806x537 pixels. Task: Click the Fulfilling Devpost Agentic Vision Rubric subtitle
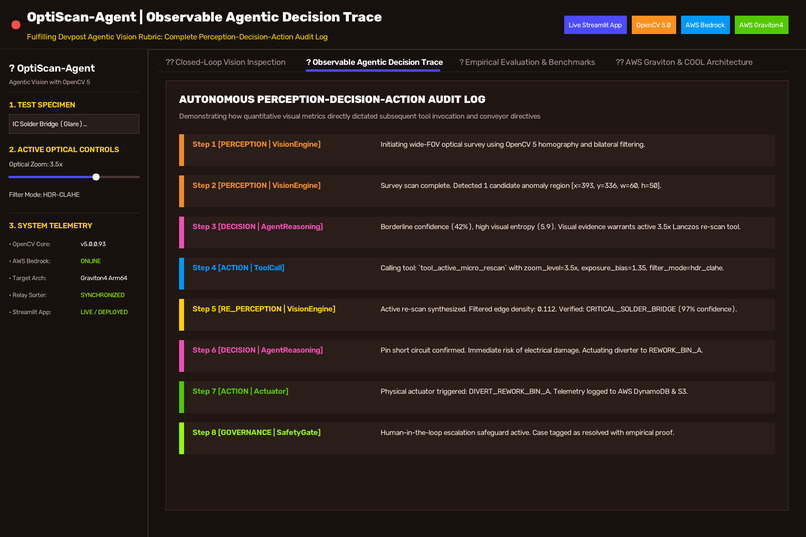click(x=177, y=37)
